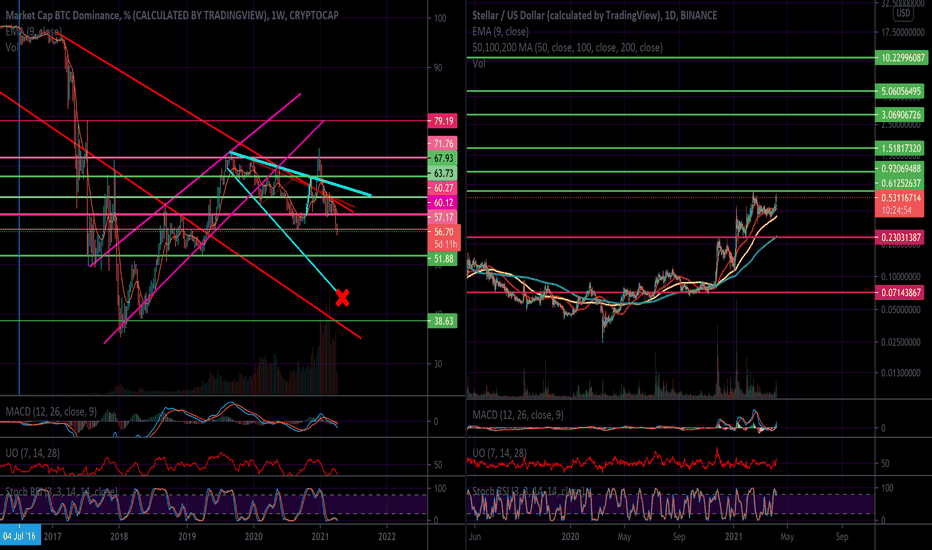This screenshot has width=932, height=550.
Task: Click 2020 on the BTC dominance time axis
Action: click(x=254, y=536)
